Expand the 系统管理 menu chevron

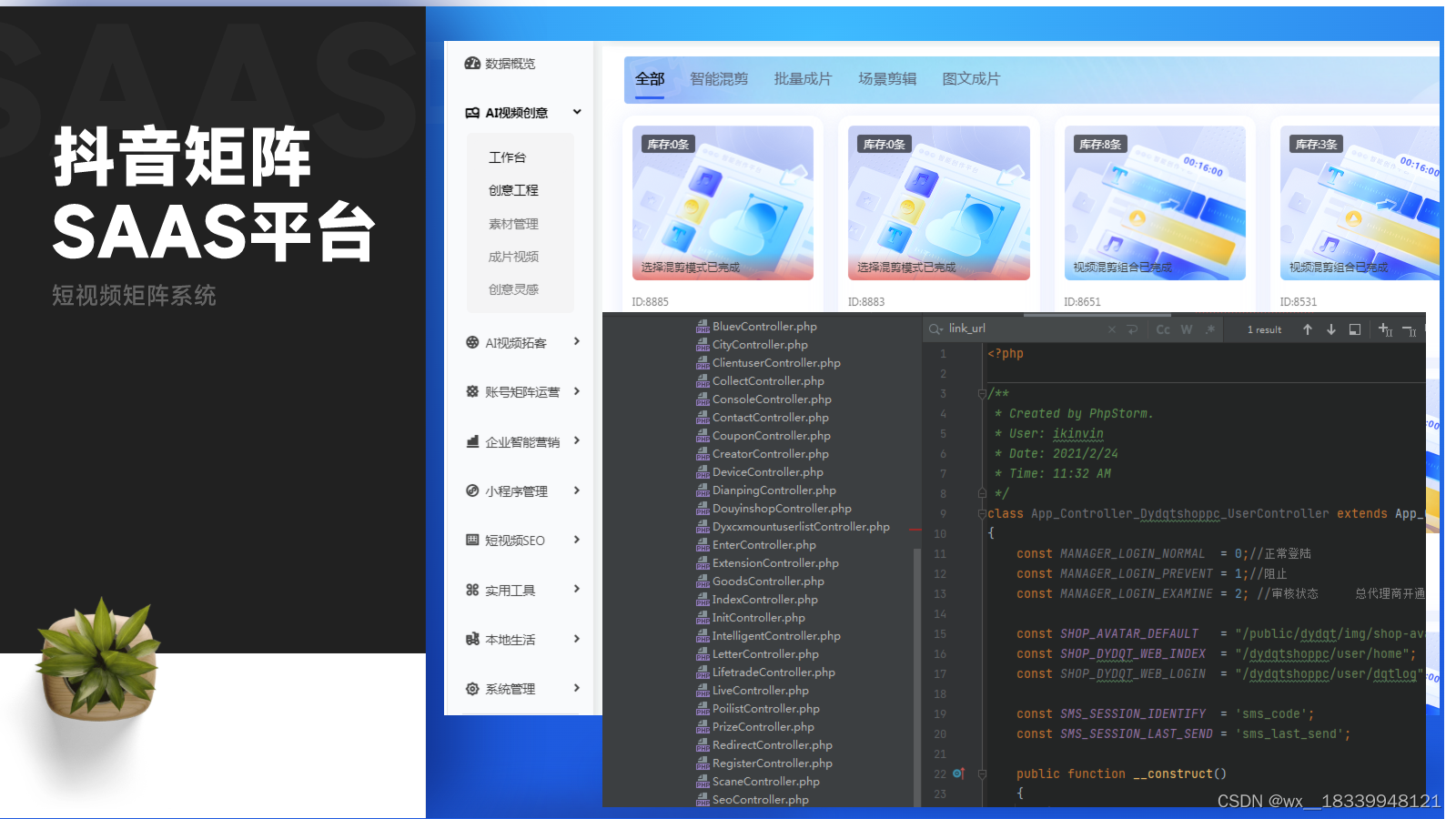(x=577, y=688)
